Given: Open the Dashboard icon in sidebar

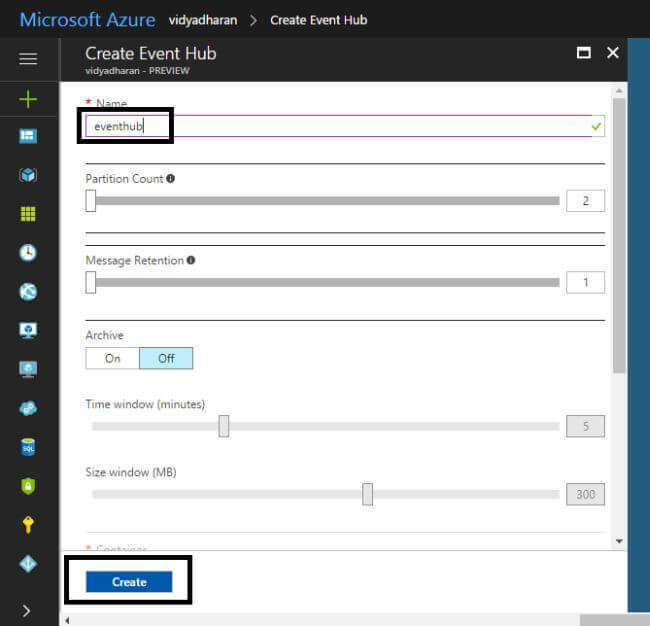Looking at the screenshot, I should [28, 136].
